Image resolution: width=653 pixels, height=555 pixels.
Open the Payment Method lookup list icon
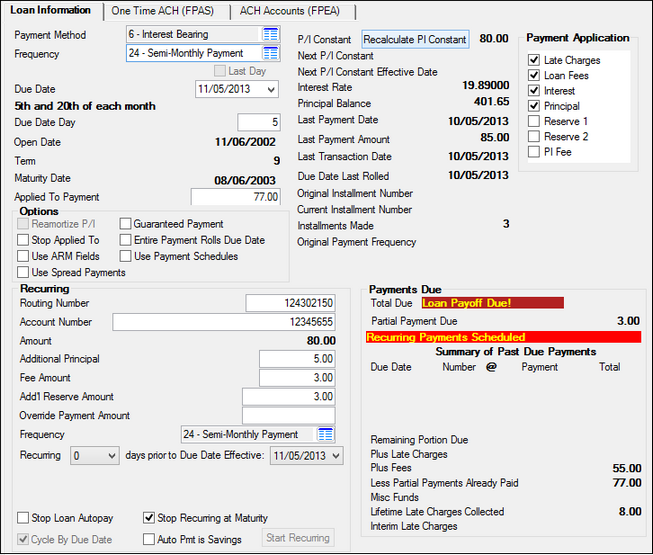(271, 35)
